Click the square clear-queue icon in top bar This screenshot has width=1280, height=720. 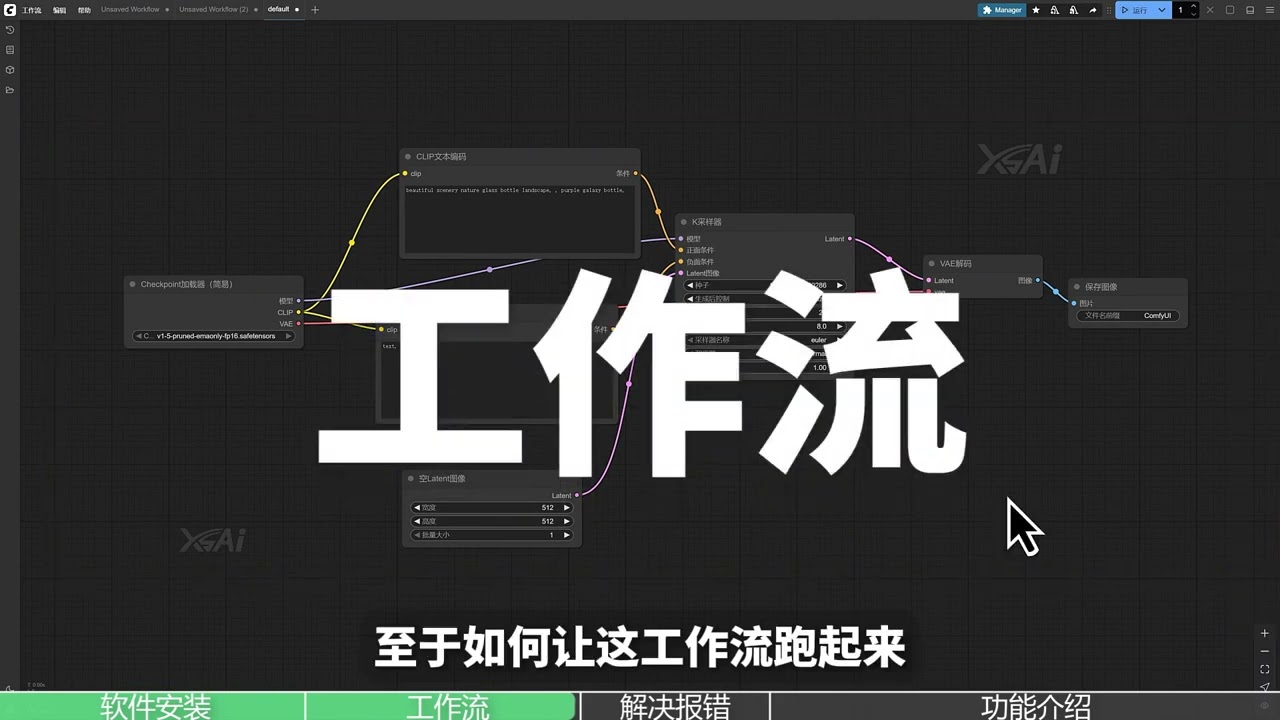(x=1230, y=10)
